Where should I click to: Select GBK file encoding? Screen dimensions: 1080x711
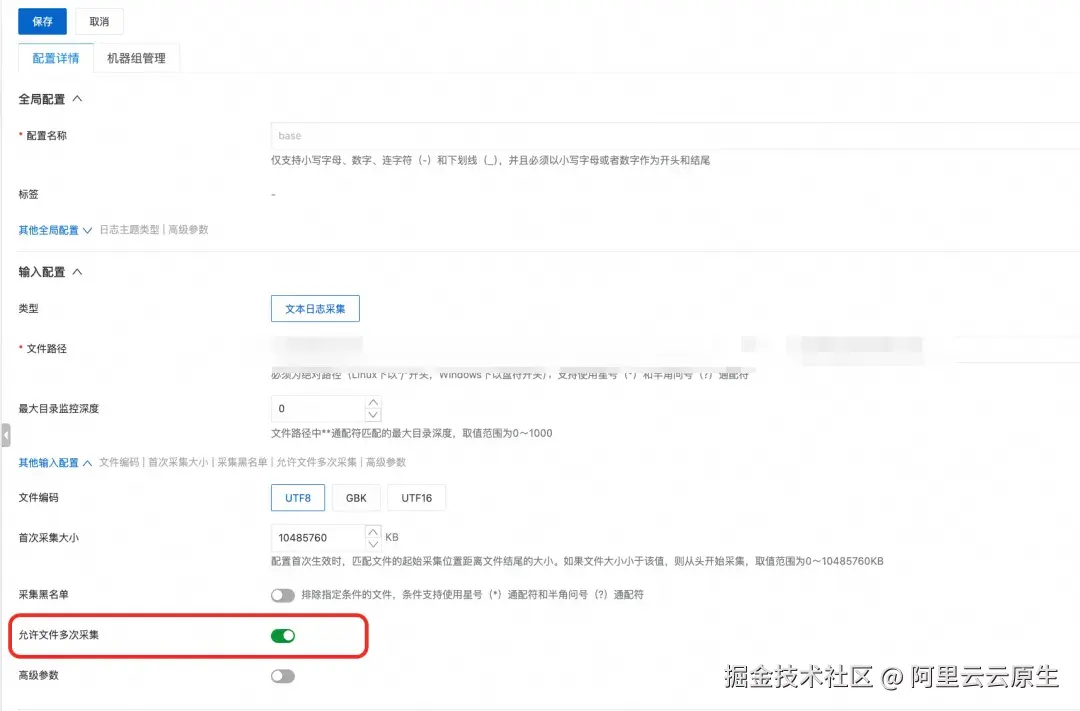pyautogui.click(x=358, y=497)
